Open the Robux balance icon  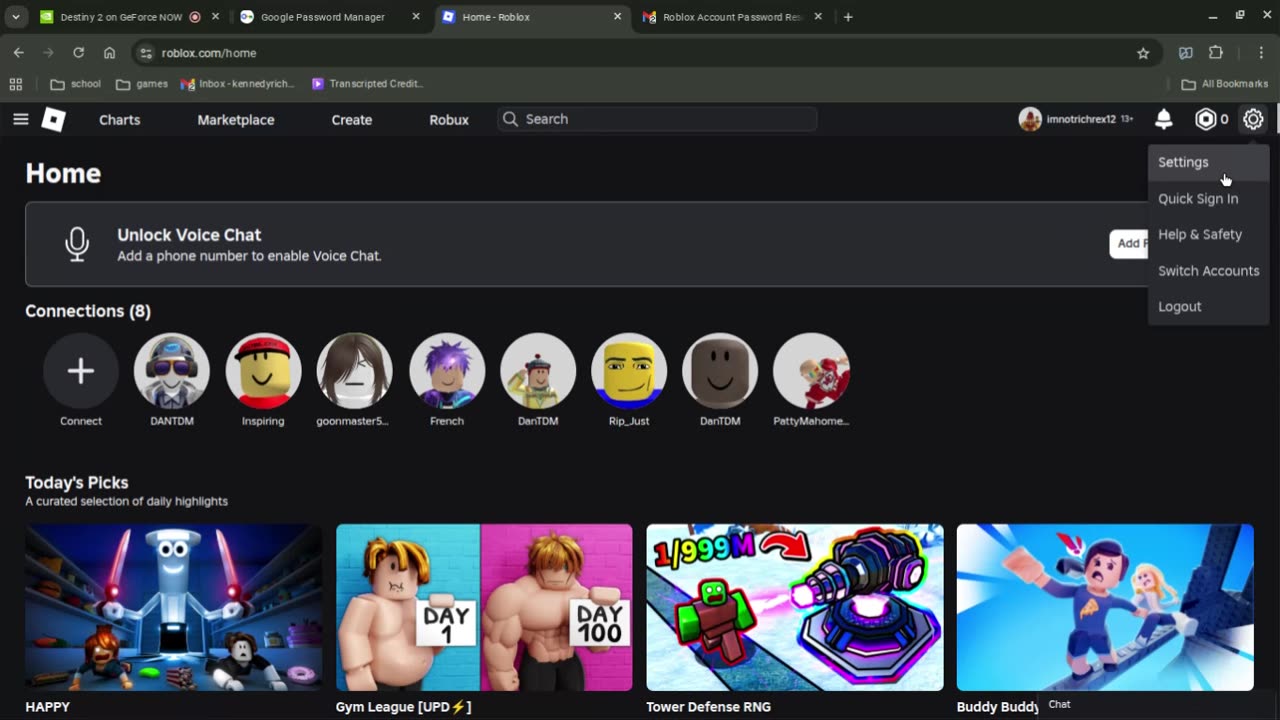click(x=1206, y=120)
